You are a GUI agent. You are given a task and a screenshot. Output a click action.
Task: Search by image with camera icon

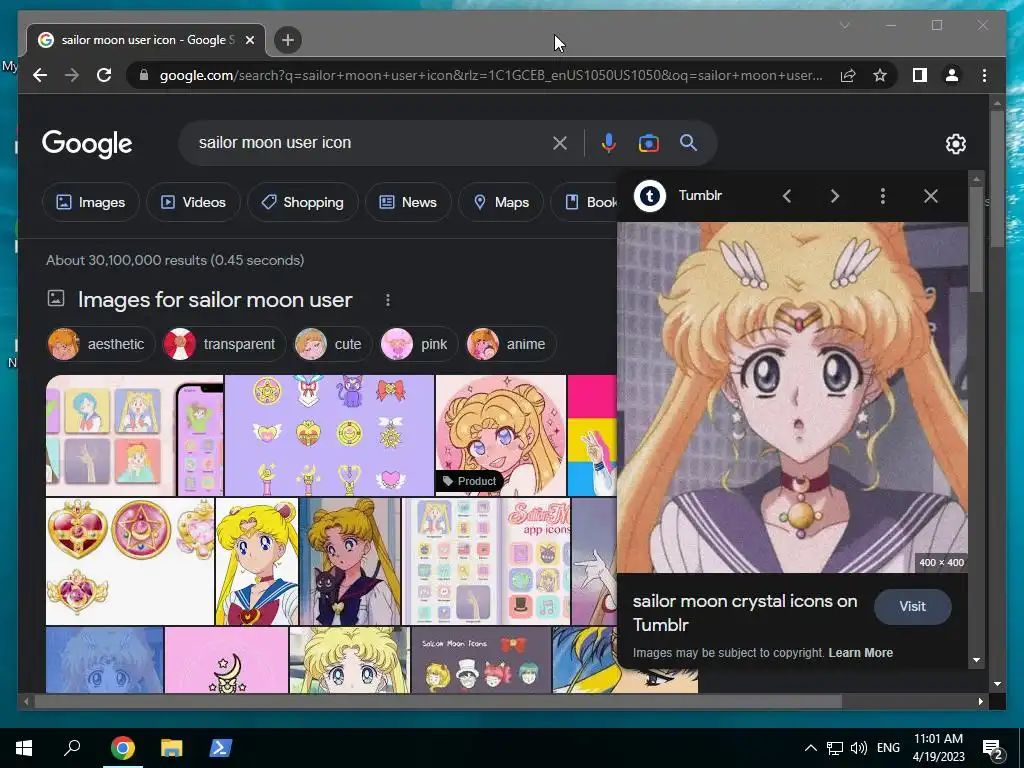point(648,143)
